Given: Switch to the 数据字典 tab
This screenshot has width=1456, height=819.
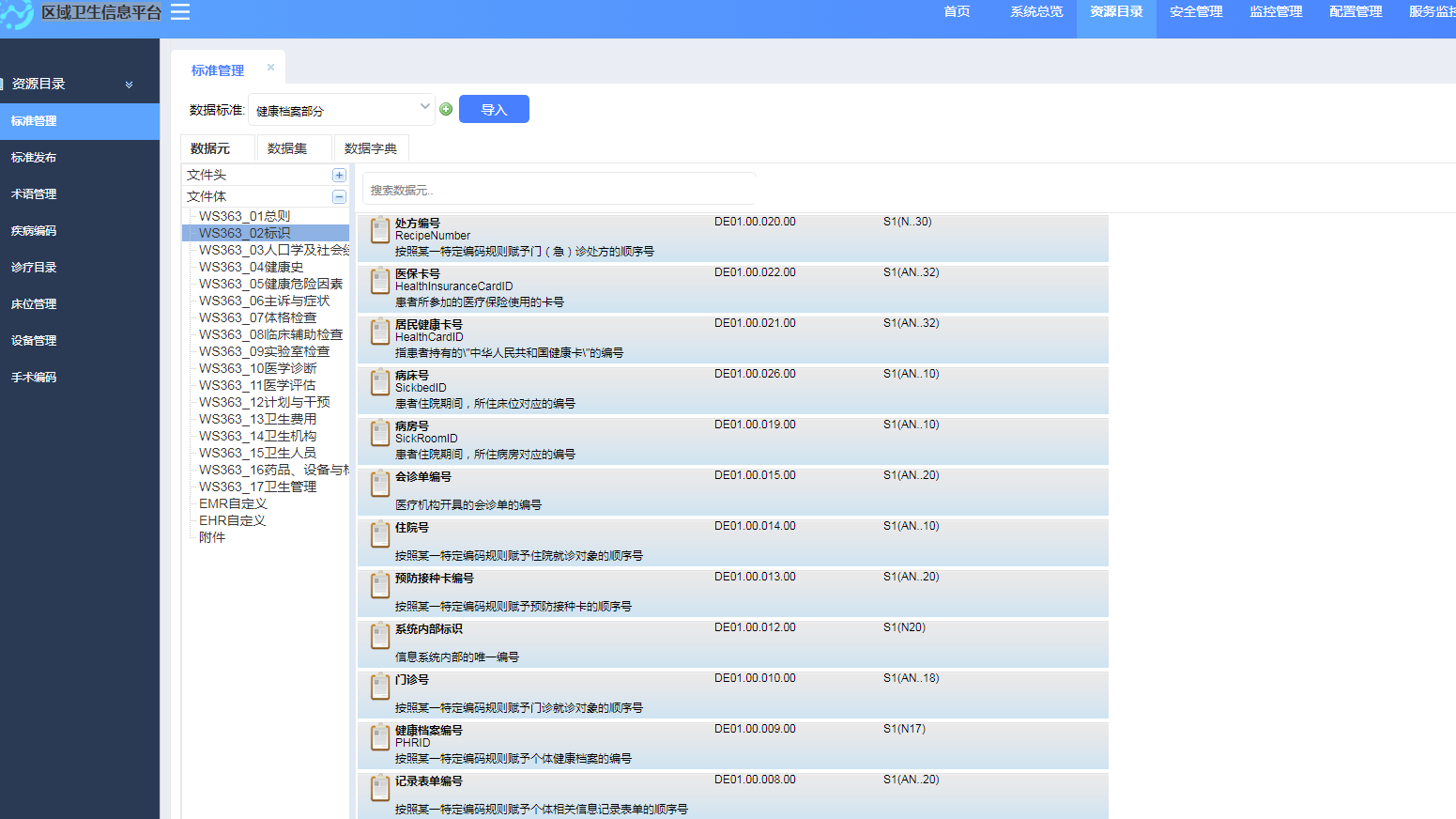Looking at the screenshot, I should (x=371, y=148).
